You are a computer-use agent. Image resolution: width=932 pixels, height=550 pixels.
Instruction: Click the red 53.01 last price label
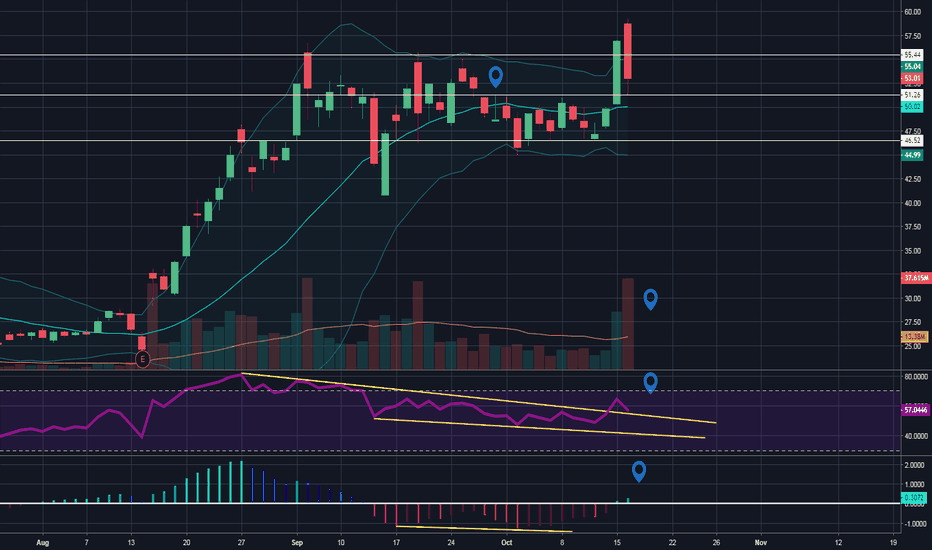(x=912, y=78)
